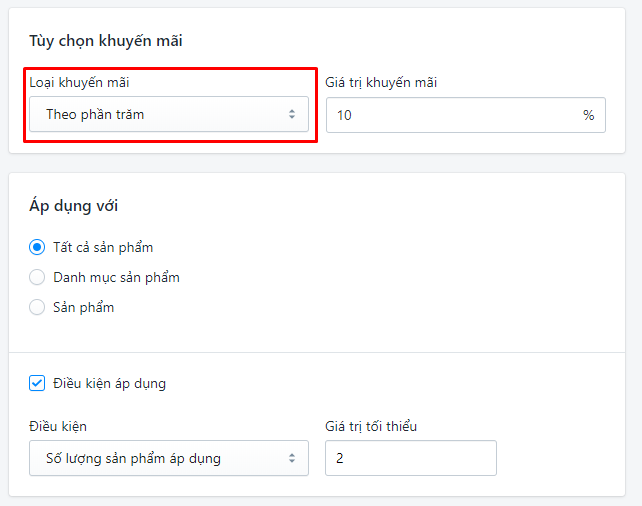Click the Điều kiện field label
This screenshot has width=642, height=506.
click(x=58, y=426)
